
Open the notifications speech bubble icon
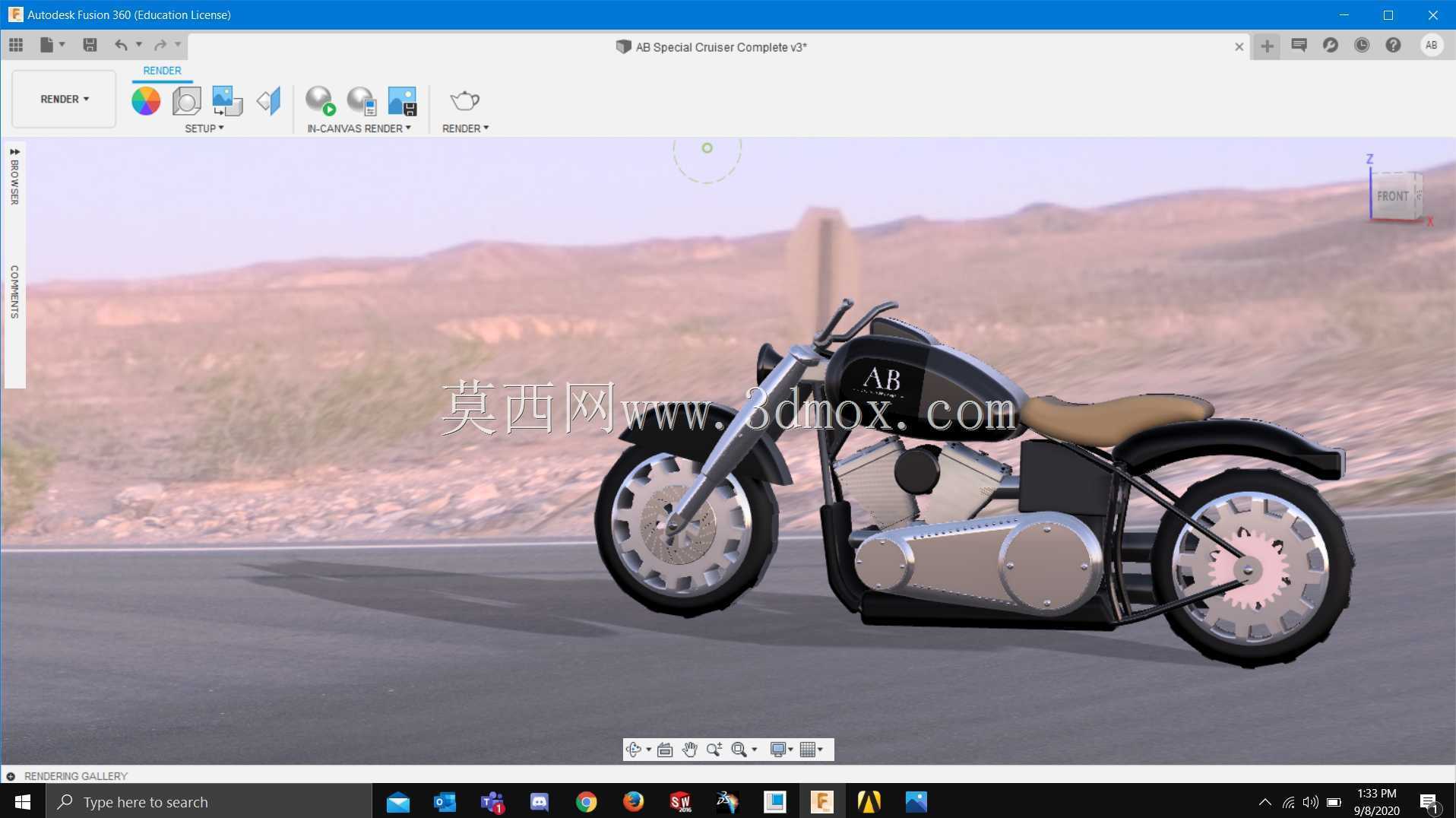(x=1299, y=46)
